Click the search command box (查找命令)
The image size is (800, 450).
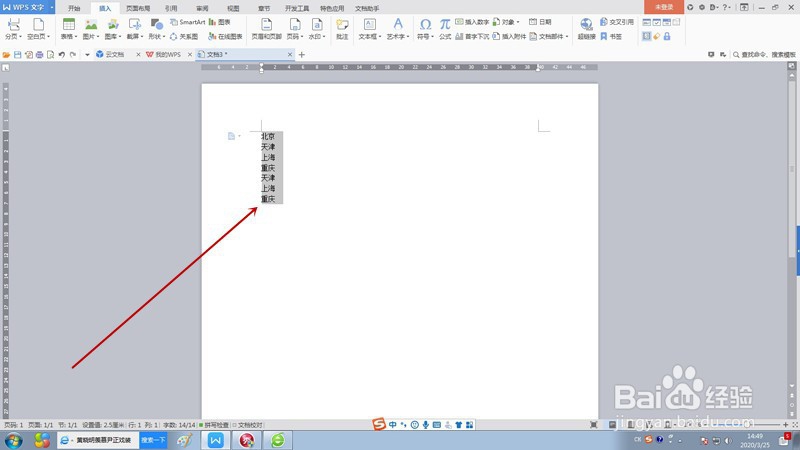pyautogui.click(x=764, y=55)
